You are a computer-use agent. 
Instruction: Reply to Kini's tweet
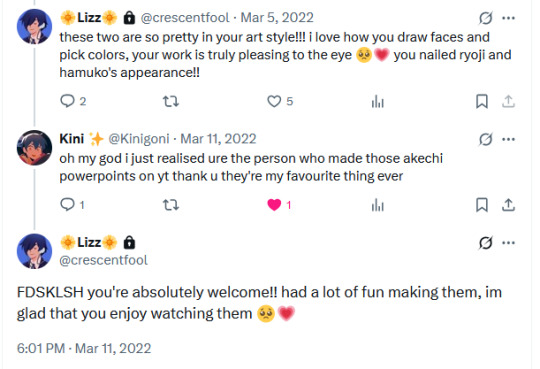click(x=68, y=205)
